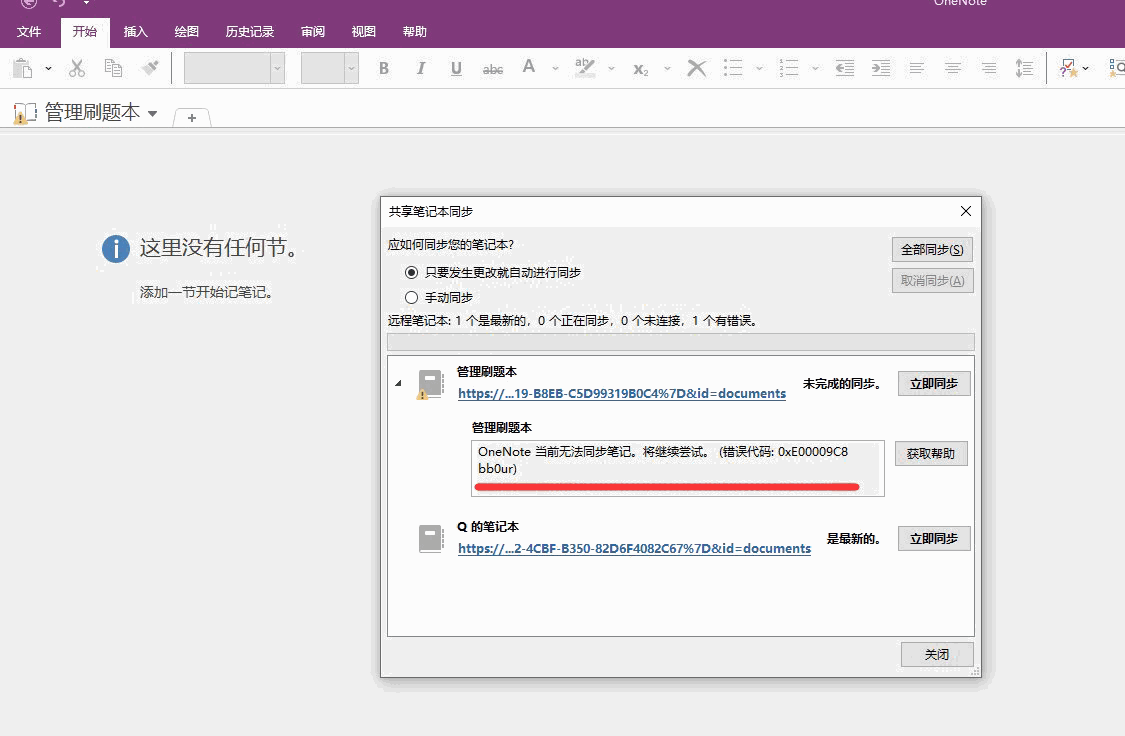Open the font size combo box
Viewport: 1125px width, 736px height.
click(x=329, y=68)
